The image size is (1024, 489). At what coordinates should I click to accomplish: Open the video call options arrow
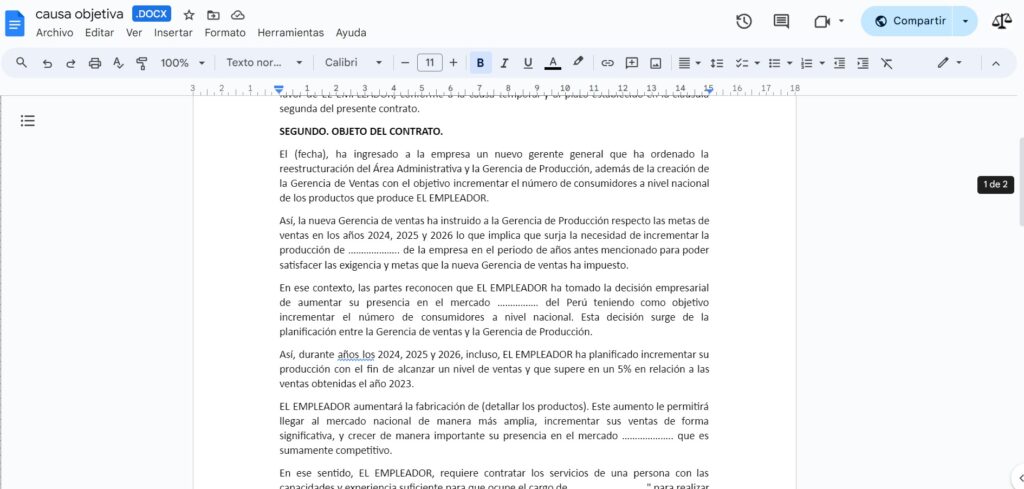click(841, 21)
